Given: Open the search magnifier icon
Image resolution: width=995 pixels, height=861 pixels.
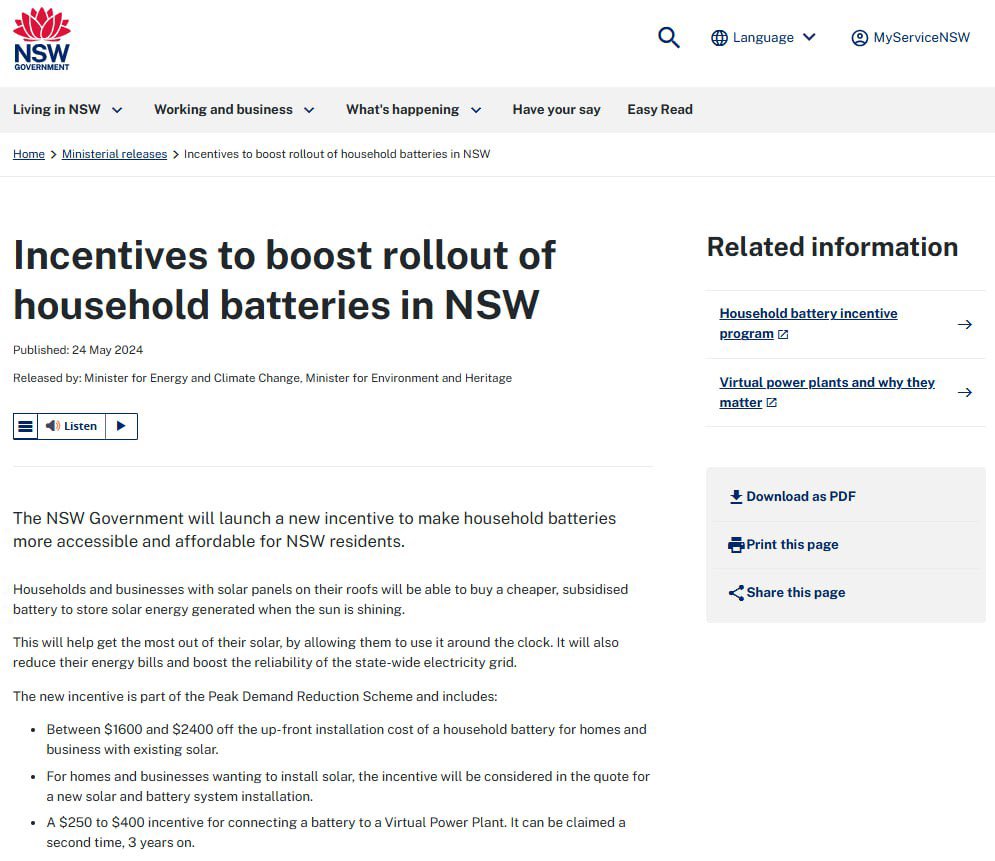Looking at the screenshot, I should pos(668,37).
